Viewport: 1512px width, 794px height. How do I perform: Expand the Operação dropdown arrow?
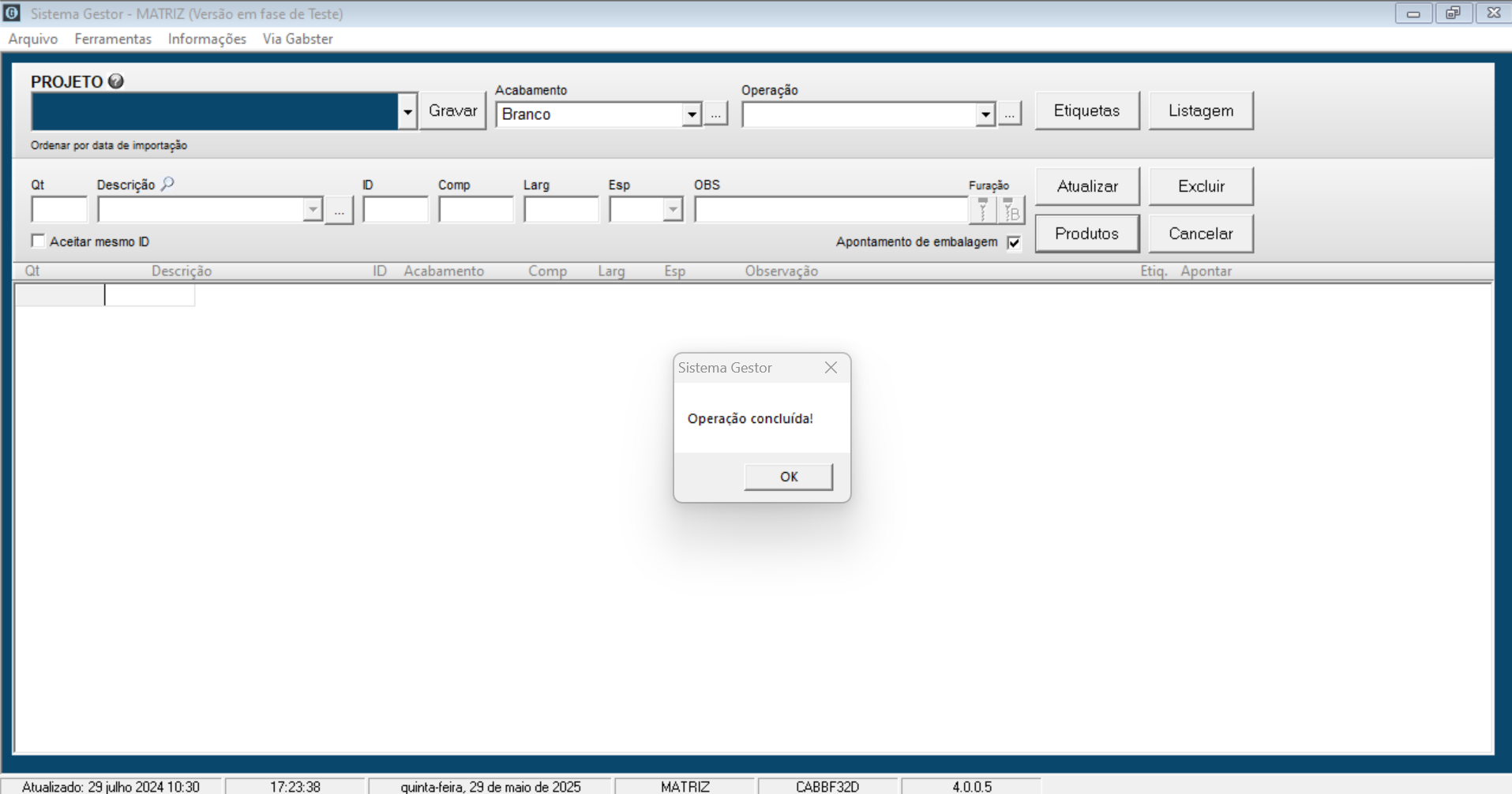[985, 114]
